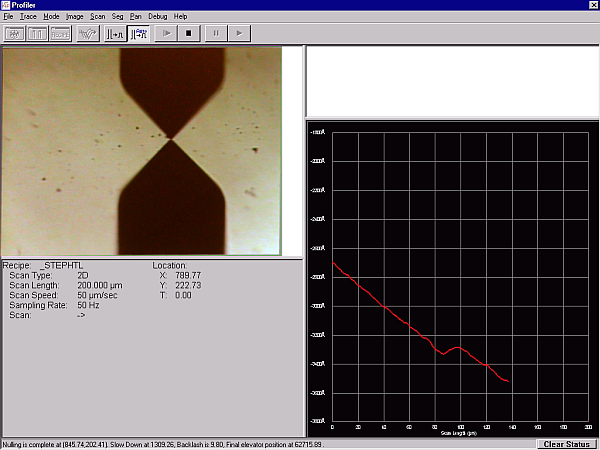Viewport: 600px width, 450px height.
Task: Open the Mode menu
Action: [x=51, y=17]
